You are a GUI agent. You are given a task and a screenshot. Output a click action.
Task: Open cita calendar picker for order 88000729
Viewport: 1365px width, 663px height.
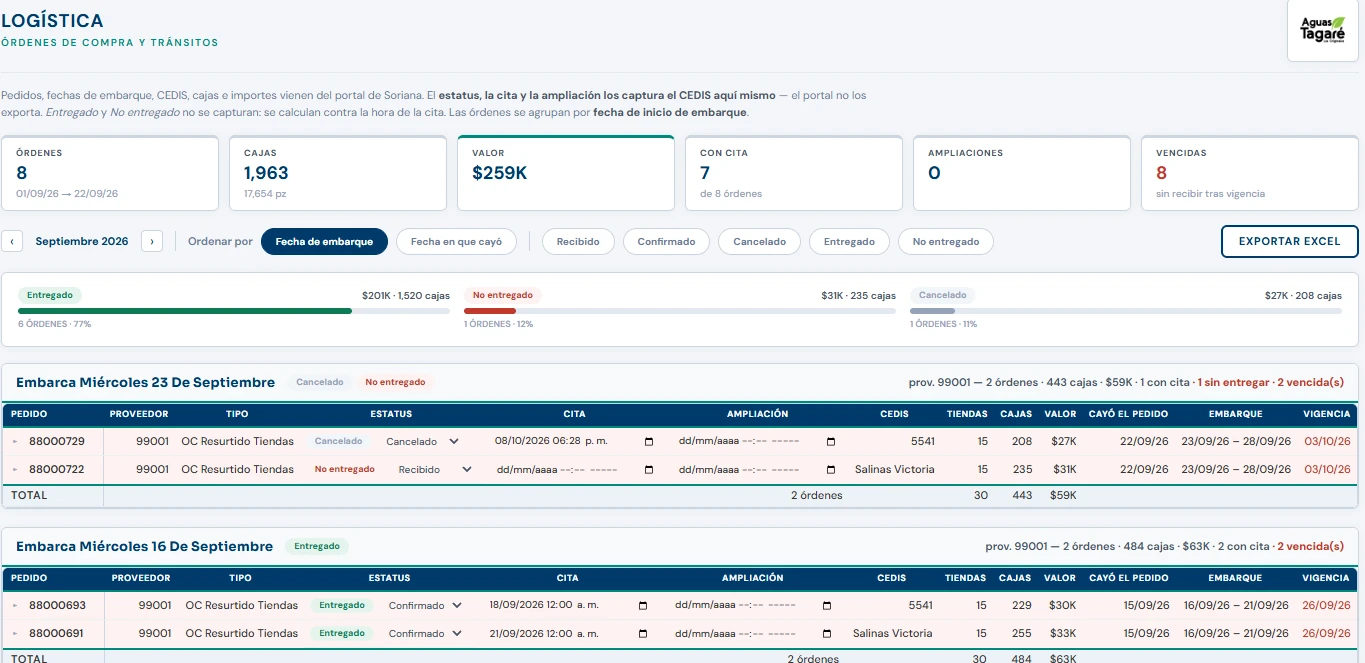[649, 442]
